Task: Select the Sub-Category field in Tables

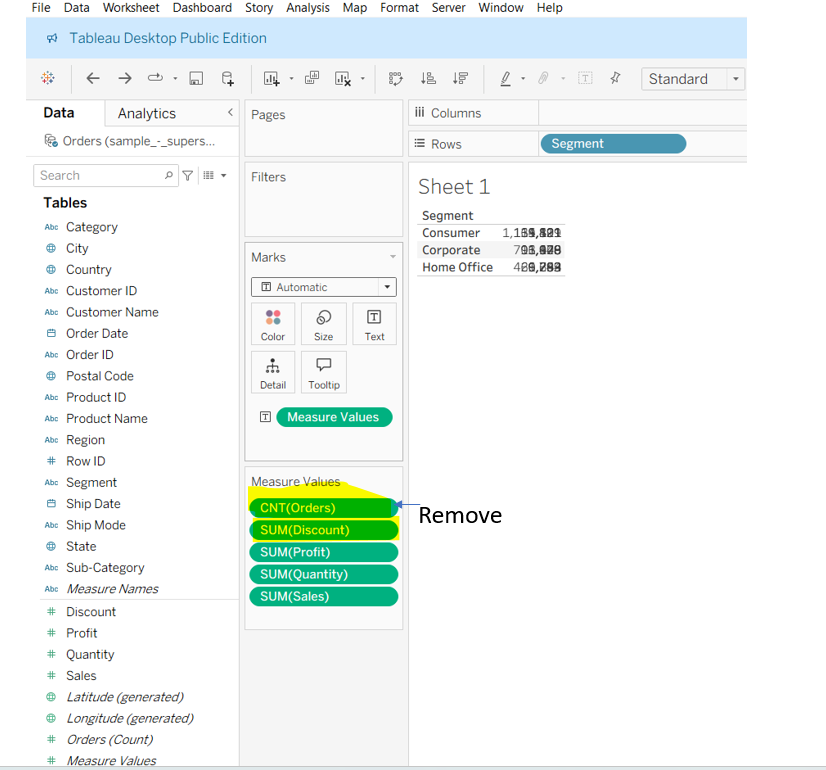Action: coord(105,568)
